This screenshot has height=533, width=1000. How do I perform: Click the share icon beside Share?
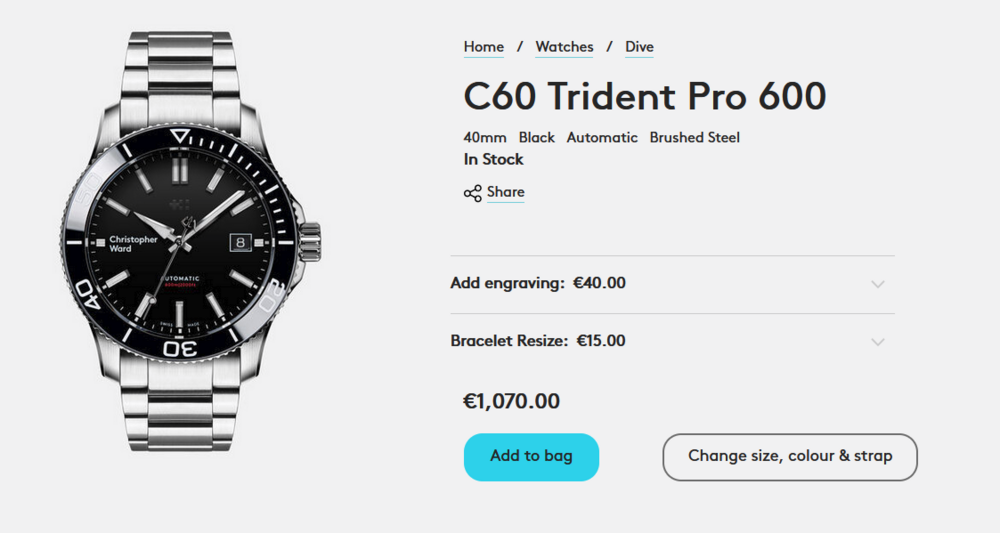click(x=473, y=193)
